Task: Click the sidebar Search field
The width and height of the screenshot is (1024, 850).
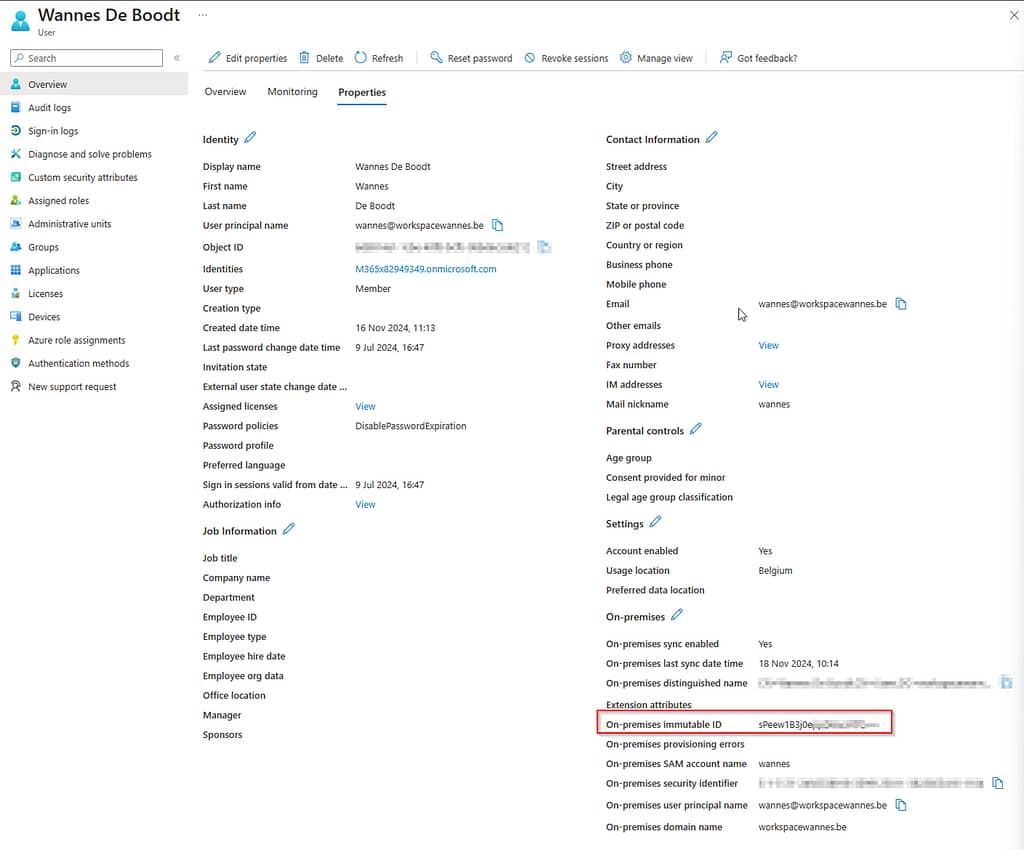Action: (87, 58)
